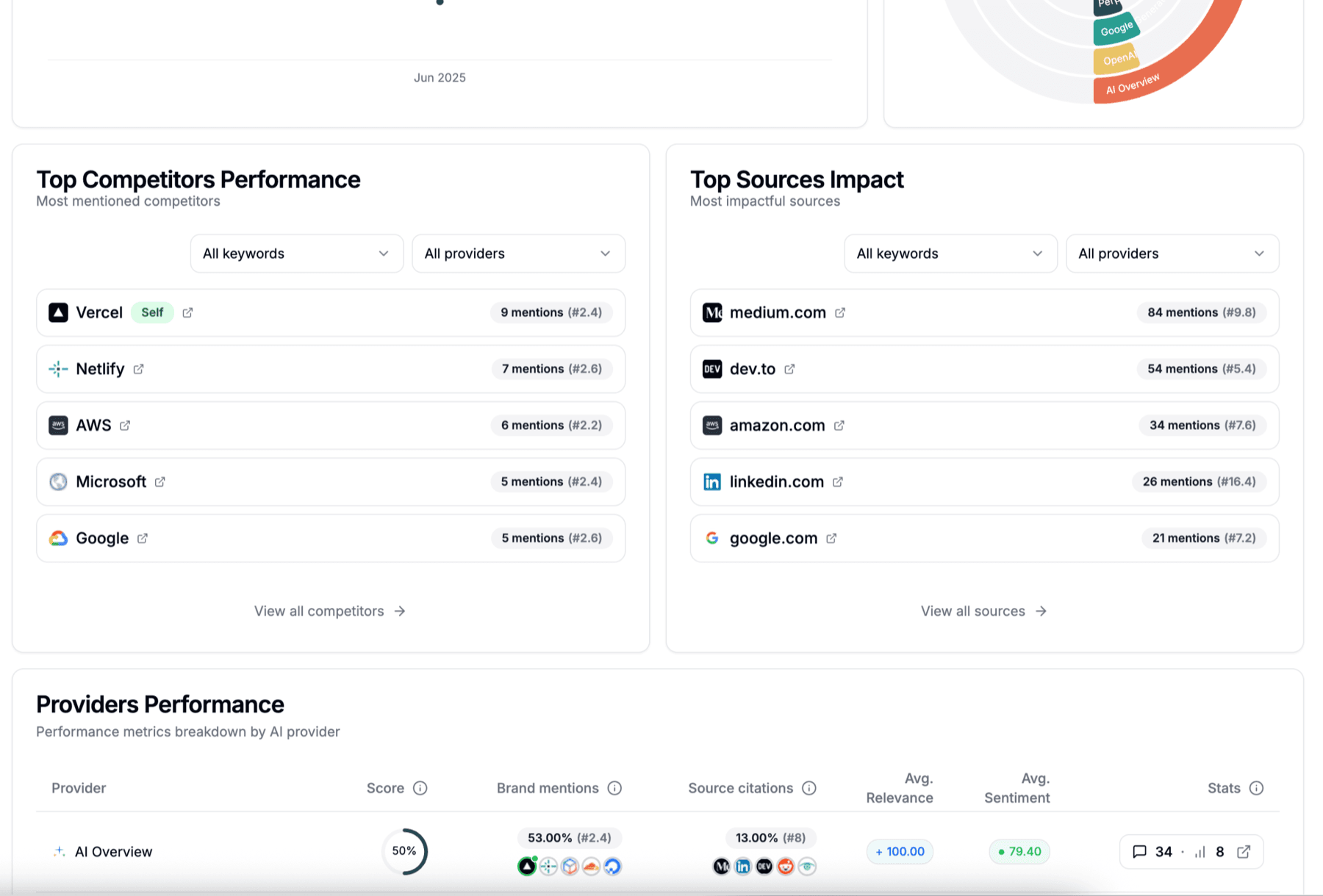The width and height of the screenshot is (1323, 896).
Task: Click the AI Overview provider row label
Action: click(x=113, y=852)
